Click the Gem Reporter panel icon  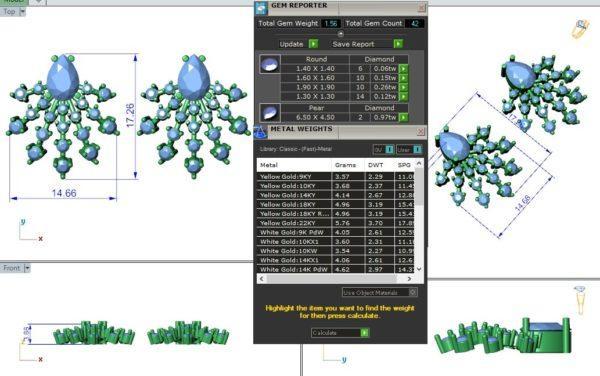pyautogui.click(x=261, y=8)
